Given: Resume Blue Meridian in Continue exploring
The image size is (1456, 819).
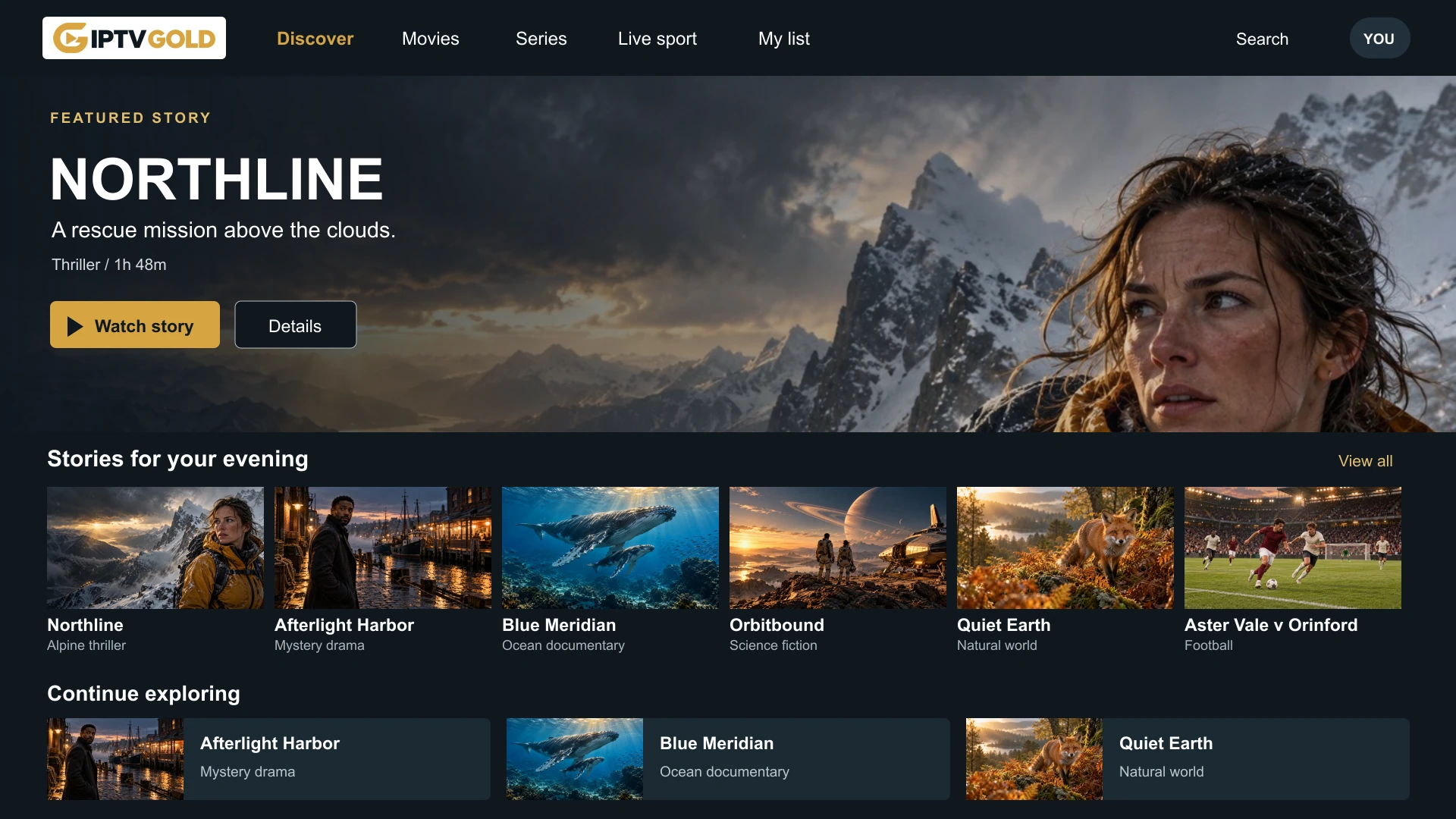Looking at the screenshot, I should pos(728,759).
